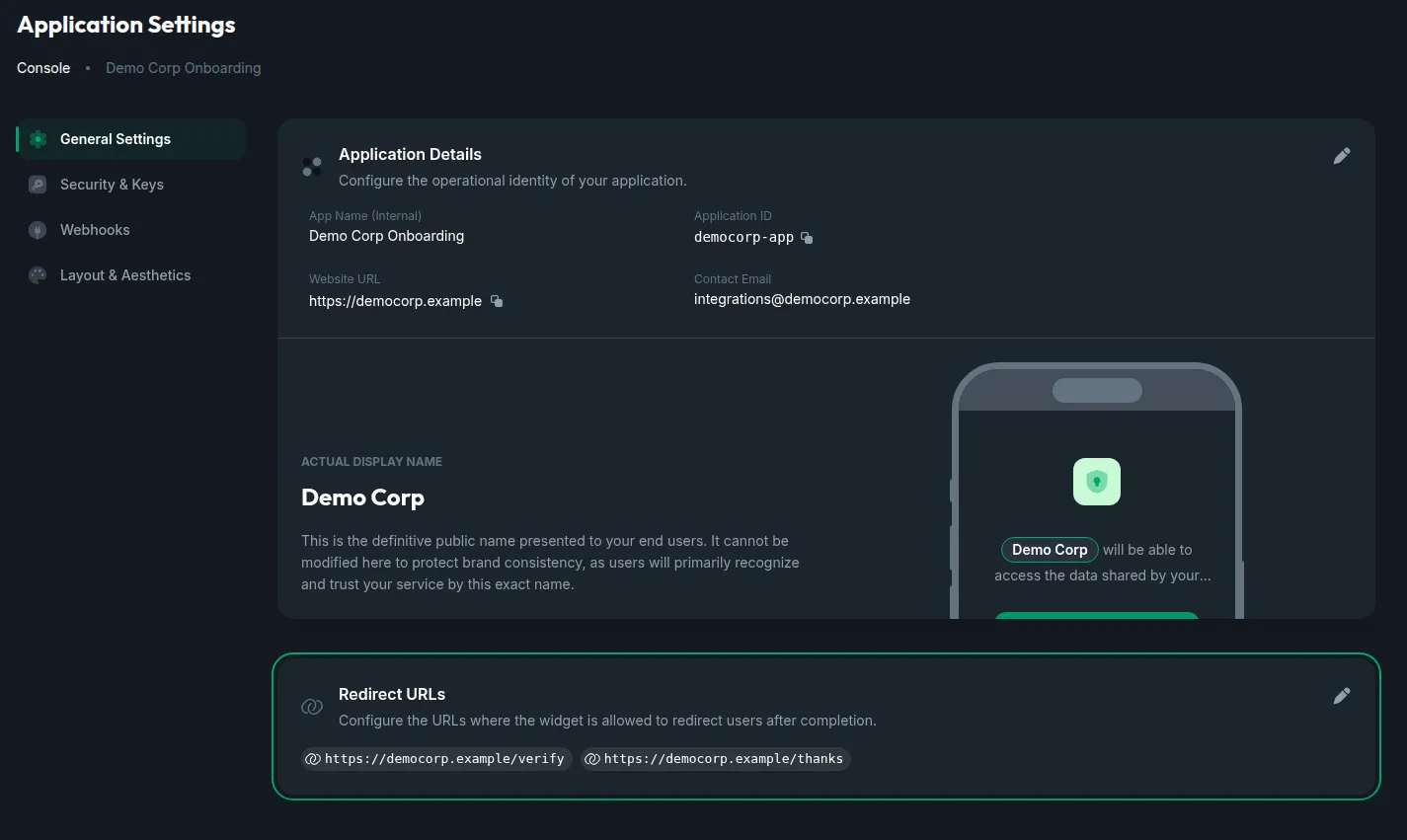Click the Application Details heading
1407x840 pixels.
click(x=410, y=154)
